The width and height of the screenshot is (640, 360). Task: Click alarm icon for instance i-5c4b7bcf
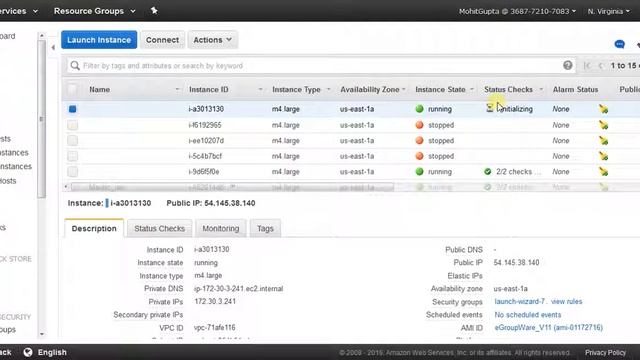(x=603, y=156)
